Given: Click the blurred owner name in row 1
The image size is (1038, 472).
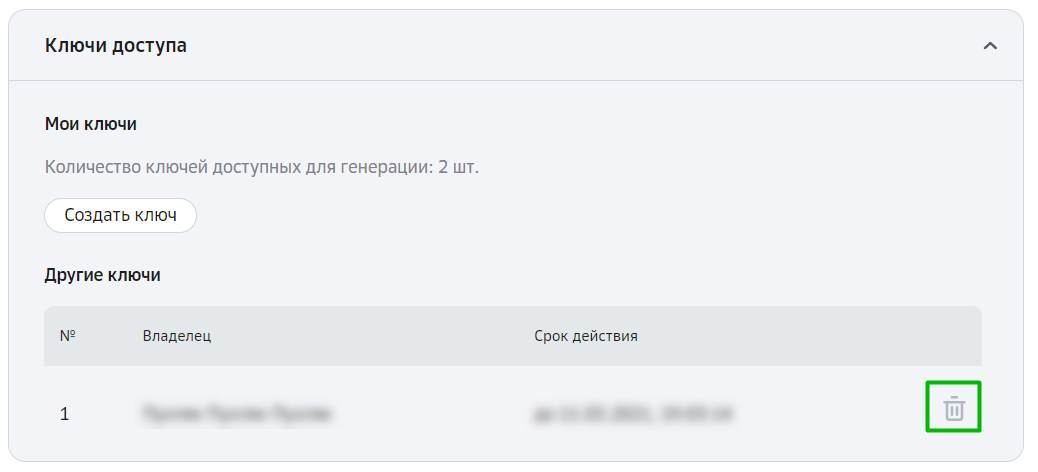Looking at the screenshot, I should pos(236,414).
